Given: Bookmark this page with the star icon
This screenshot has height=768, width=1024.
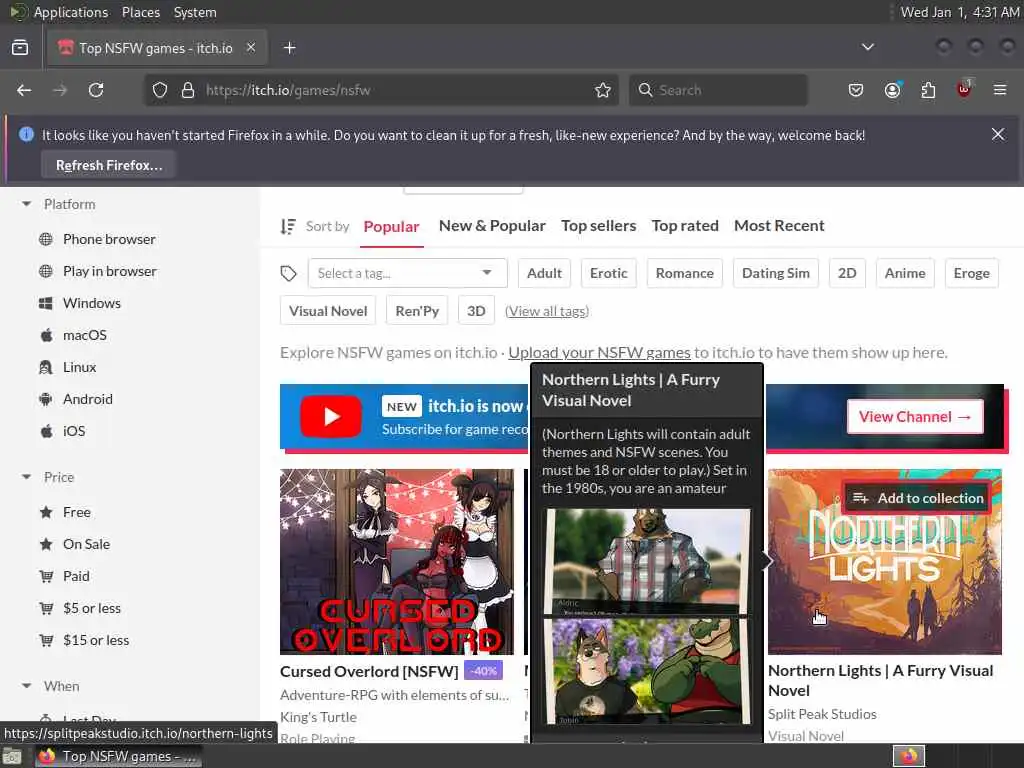Looking at the screenshot, I should [603, 90].
